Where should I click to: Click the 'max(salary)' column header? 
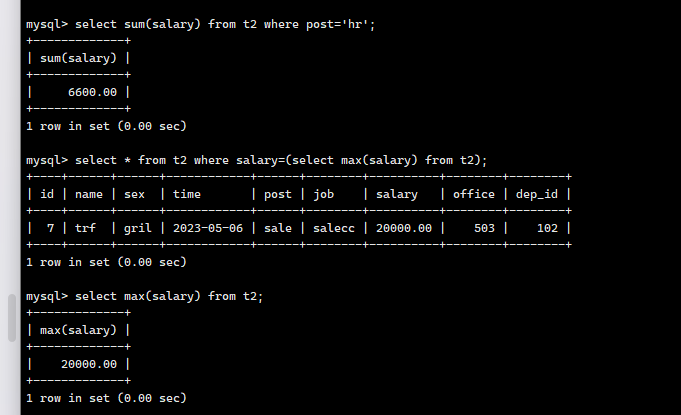pyautogui.click(x=78, y=330)
